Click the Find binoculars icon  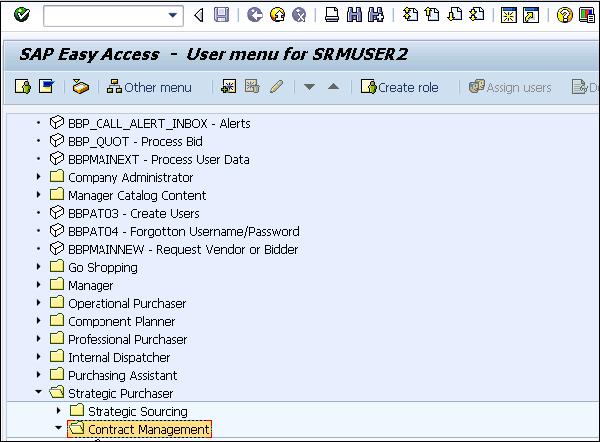tap(354, 15)
